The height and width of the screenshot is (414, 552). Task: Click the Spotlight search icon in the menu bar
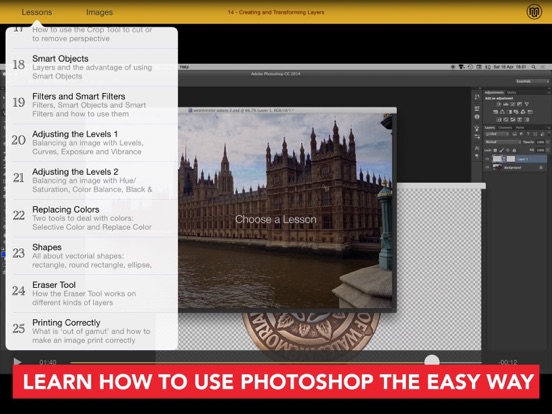pyautogui.click(x=534, y=67)
